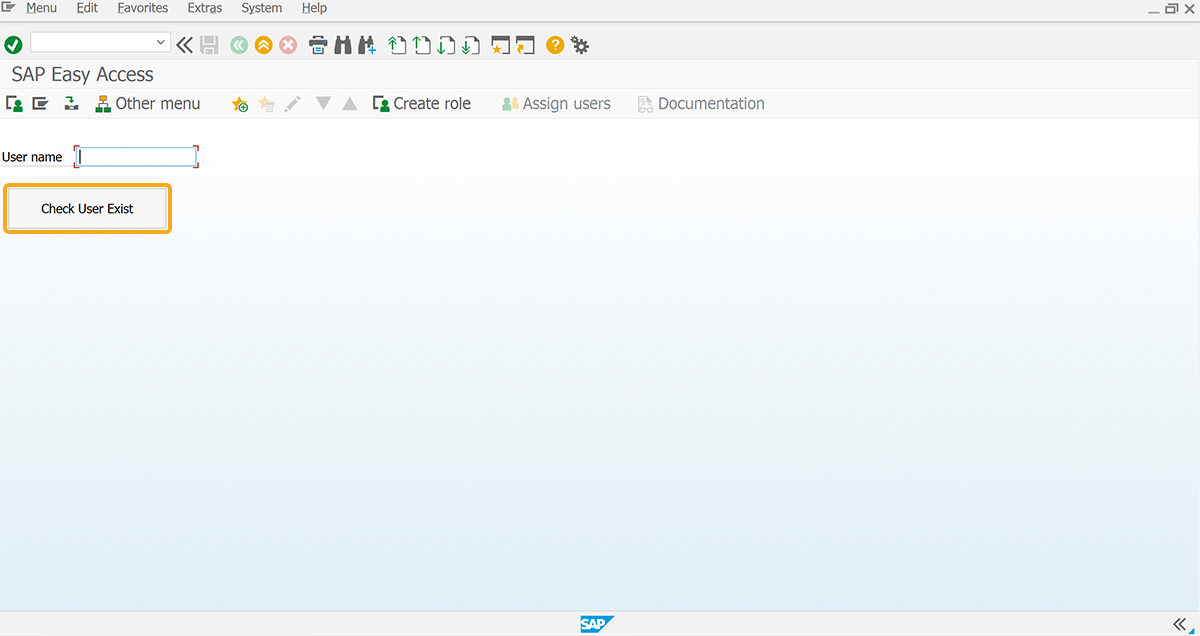Viewport: 1200px width, 636px height.
Task: Go back with the green Back icon
Action: (x=239, y=45)
